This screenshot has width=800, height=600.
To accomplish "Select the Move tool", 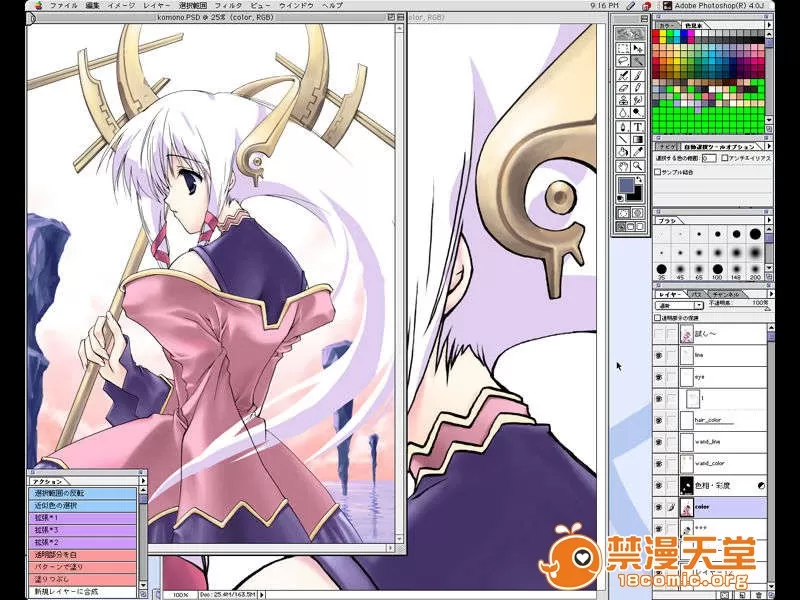I will [637, 48].
